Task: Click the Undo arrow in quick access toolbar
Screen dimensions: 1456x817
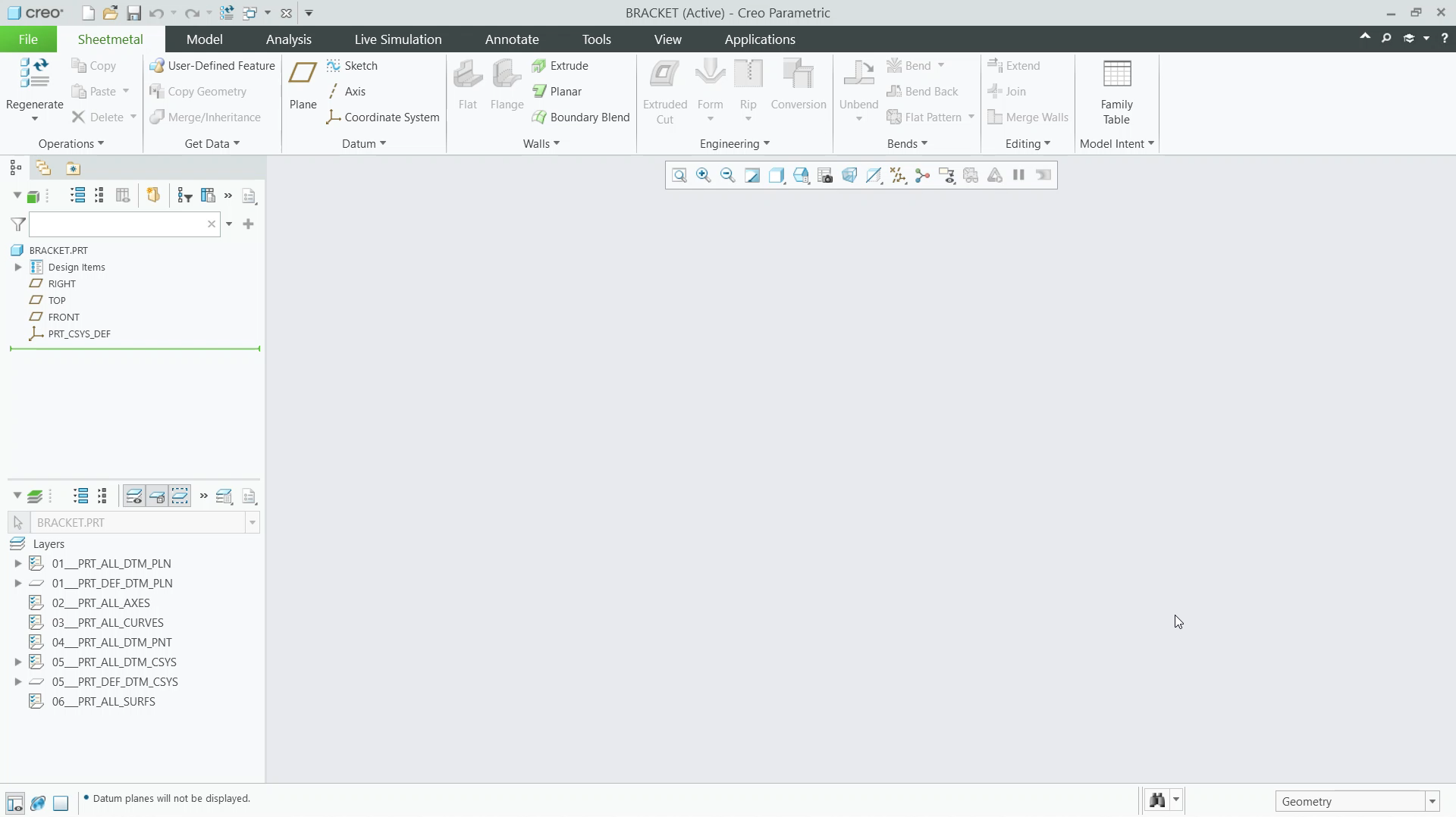Action: pyautogui.click(x=156, y=13)
